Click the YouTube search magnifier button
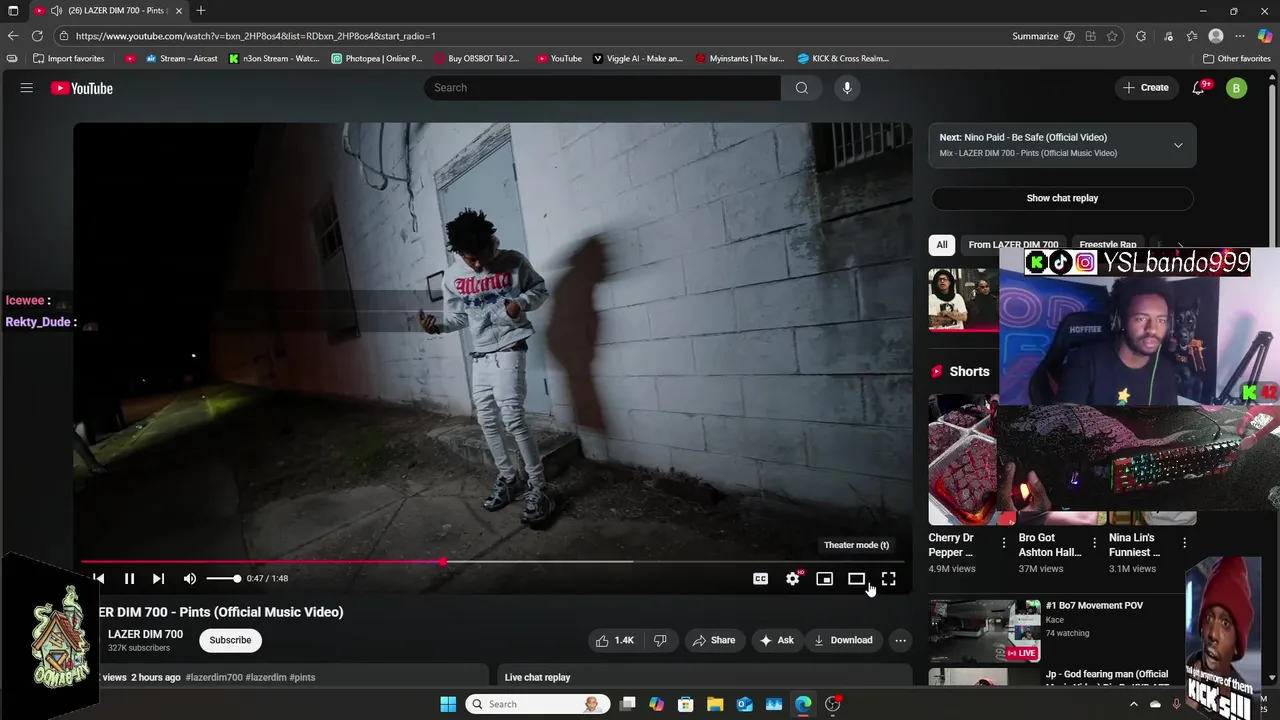 click(x=802, y=88)
